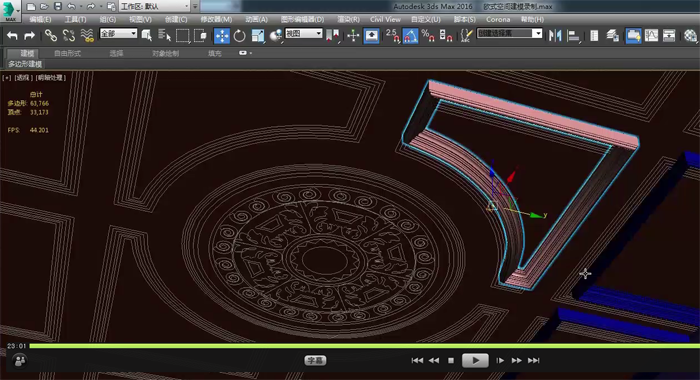This screenshot has height=380, width=700.
Task: Activate the Select Object tool
Action: point(146,35)
